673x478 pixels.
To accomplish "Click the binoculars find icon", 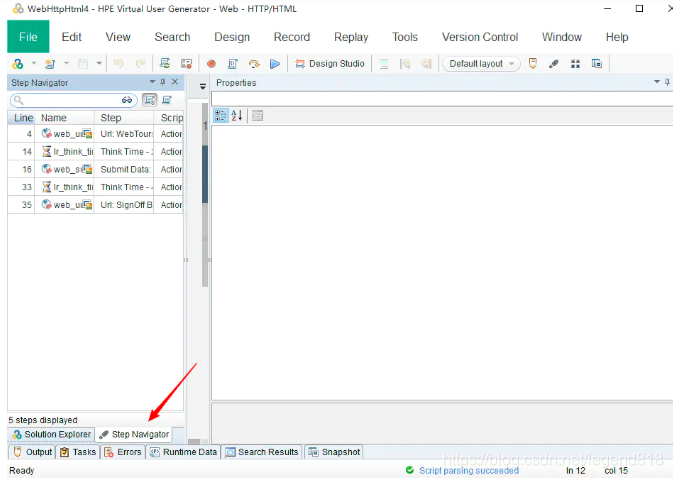I will point(127,100).
